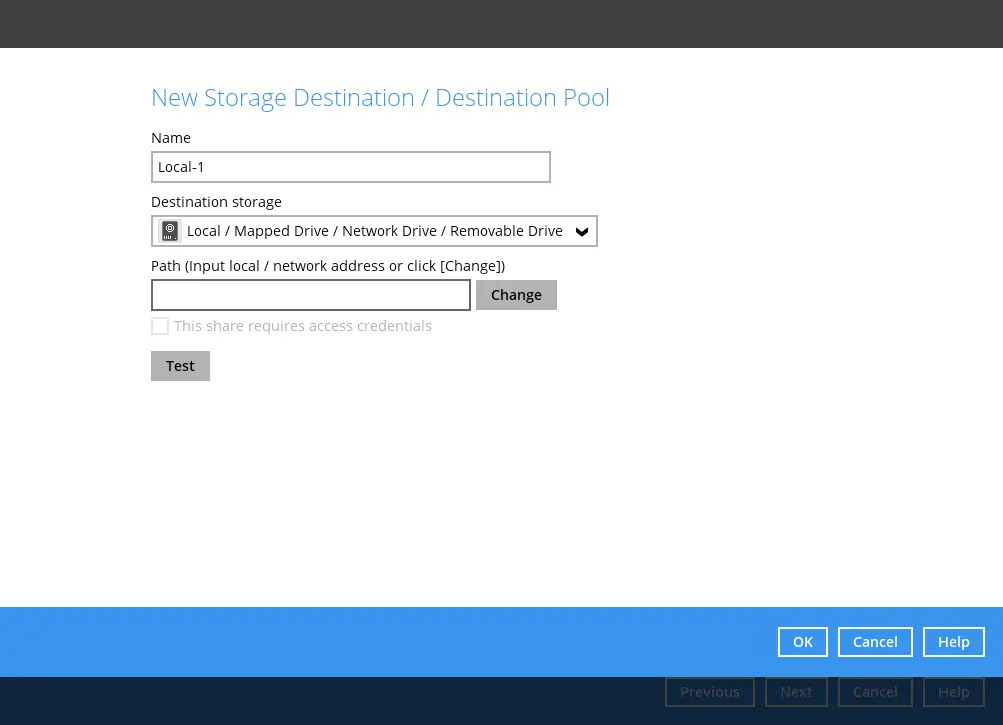Click the 'New Storage Destination / Destination Pool' heading
This screenshot has width=1003, height=725.
380,98
